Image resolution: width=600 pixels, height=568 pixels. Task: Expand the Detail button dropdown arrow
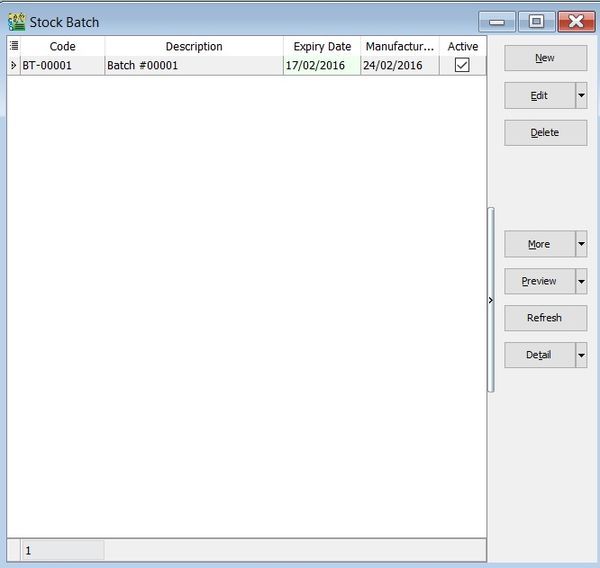pyautogui.click(x=581, y=355)
